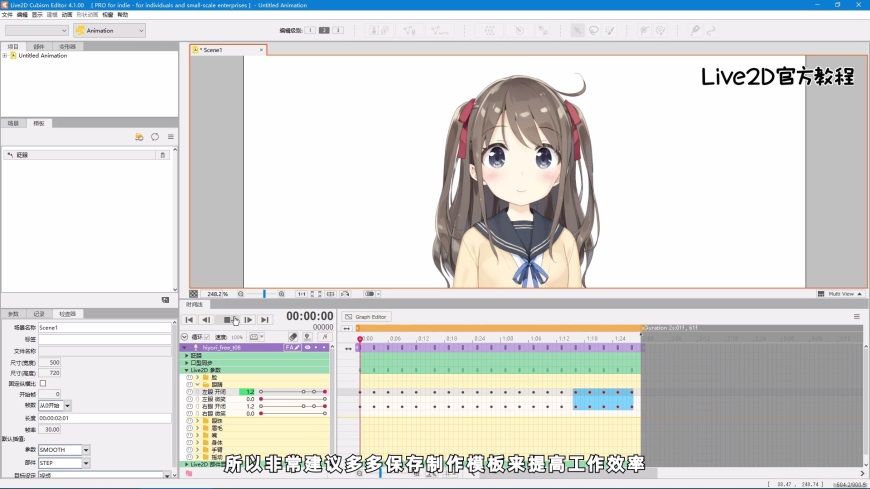Select the Scene1 document tab

coord(228,50)
